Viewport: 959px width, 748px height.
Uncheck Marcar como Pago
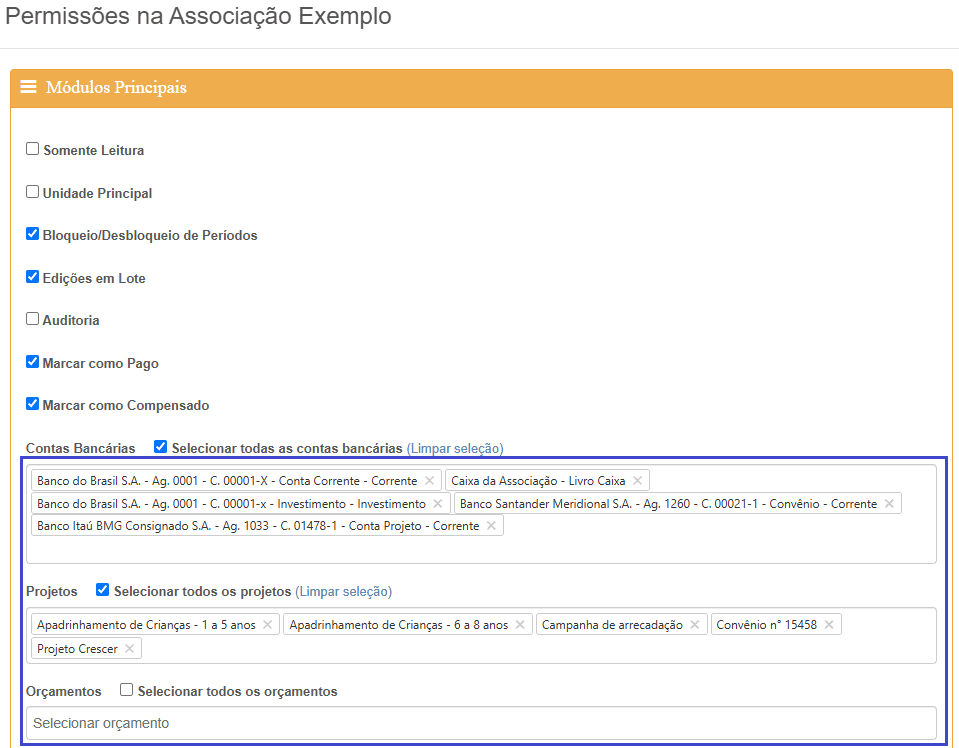32,361
